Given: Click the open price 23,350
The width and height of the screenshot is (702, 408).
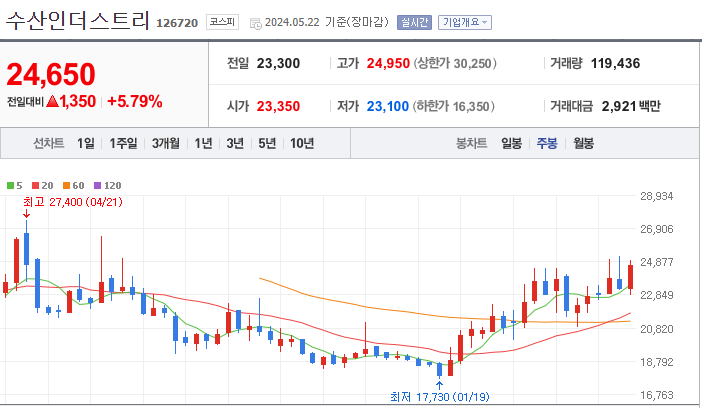Looking at the screenshot, I should (278, 107).
